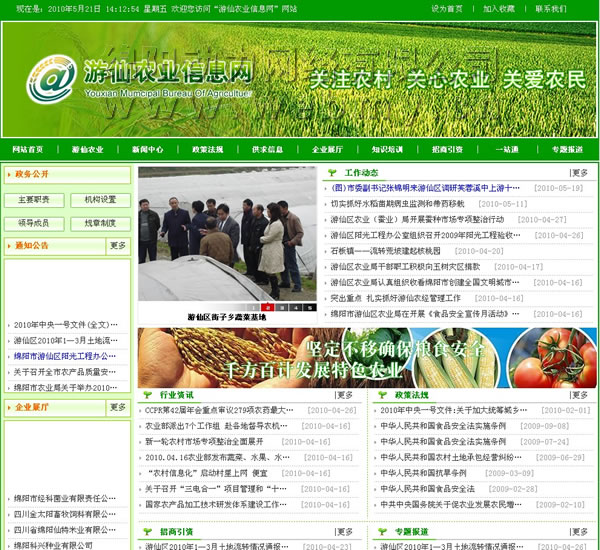Open news 突出重点 扎实抓好游仙农经管理工作
Viewport: 600px width, 550px height.
(396, 298)
